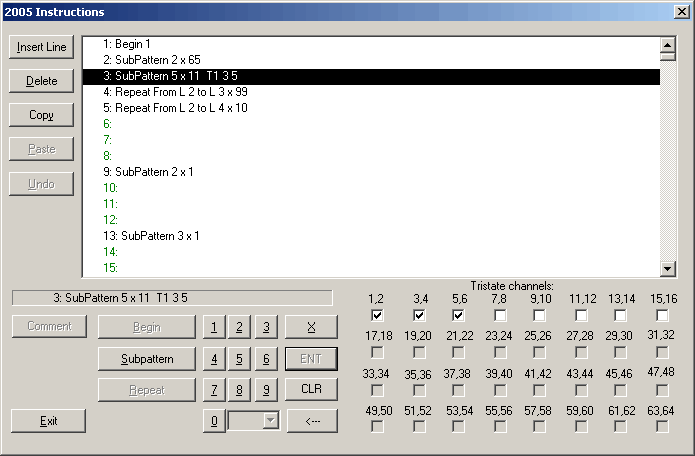Click the CLR clear button
This screenshot has width=695, height=456.
coord(311,388)
